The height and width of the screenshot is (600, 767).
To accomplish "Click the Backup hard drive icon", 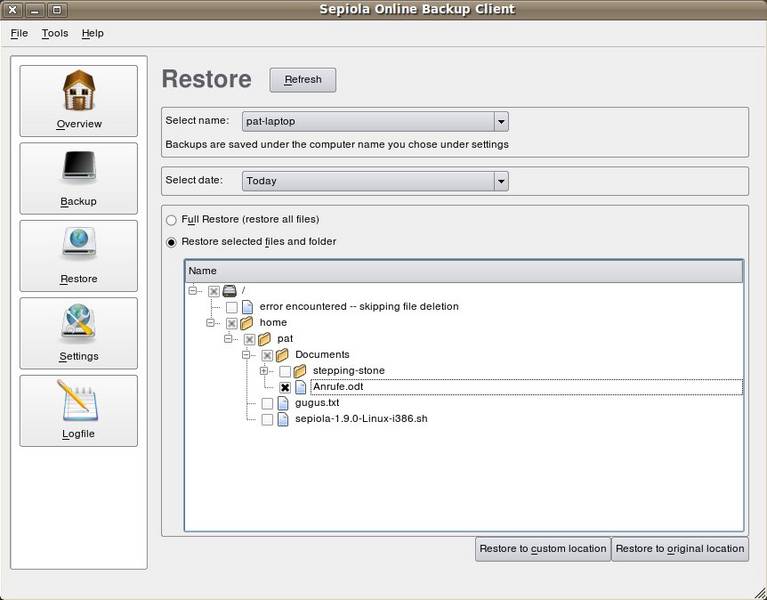I will (79, 168).
